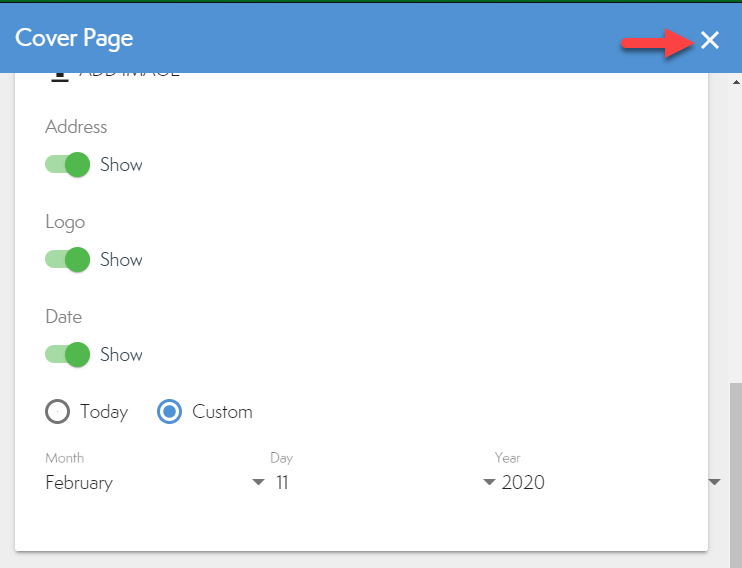This screenshot has height=568, width=742.
Task: Click the Show label next to Address toggle
Action: pyautogui.click(x=121, y=164)
